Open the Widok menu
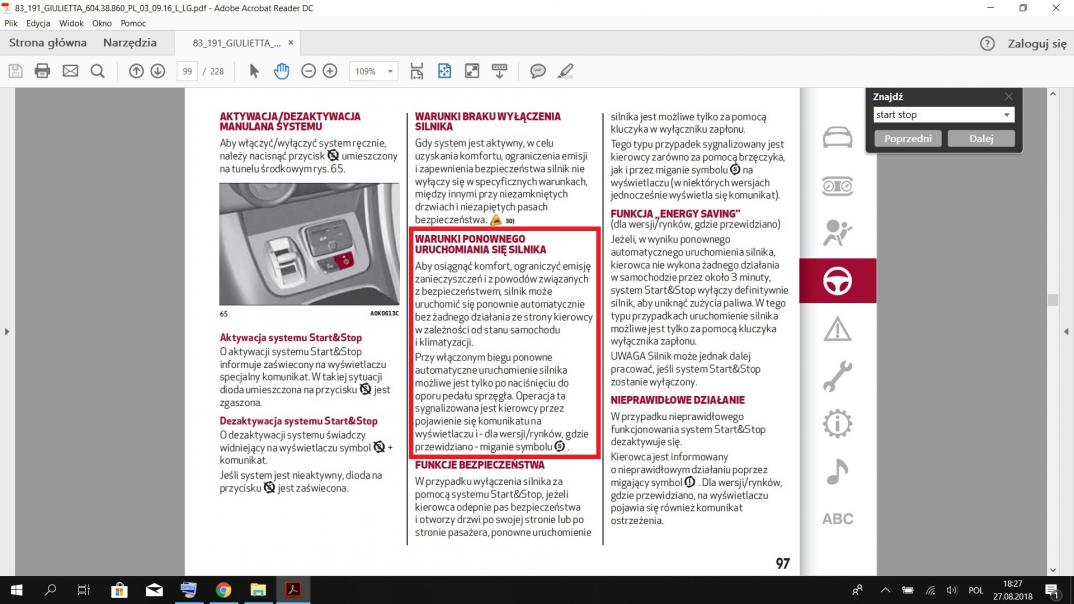 pos(71,23)
